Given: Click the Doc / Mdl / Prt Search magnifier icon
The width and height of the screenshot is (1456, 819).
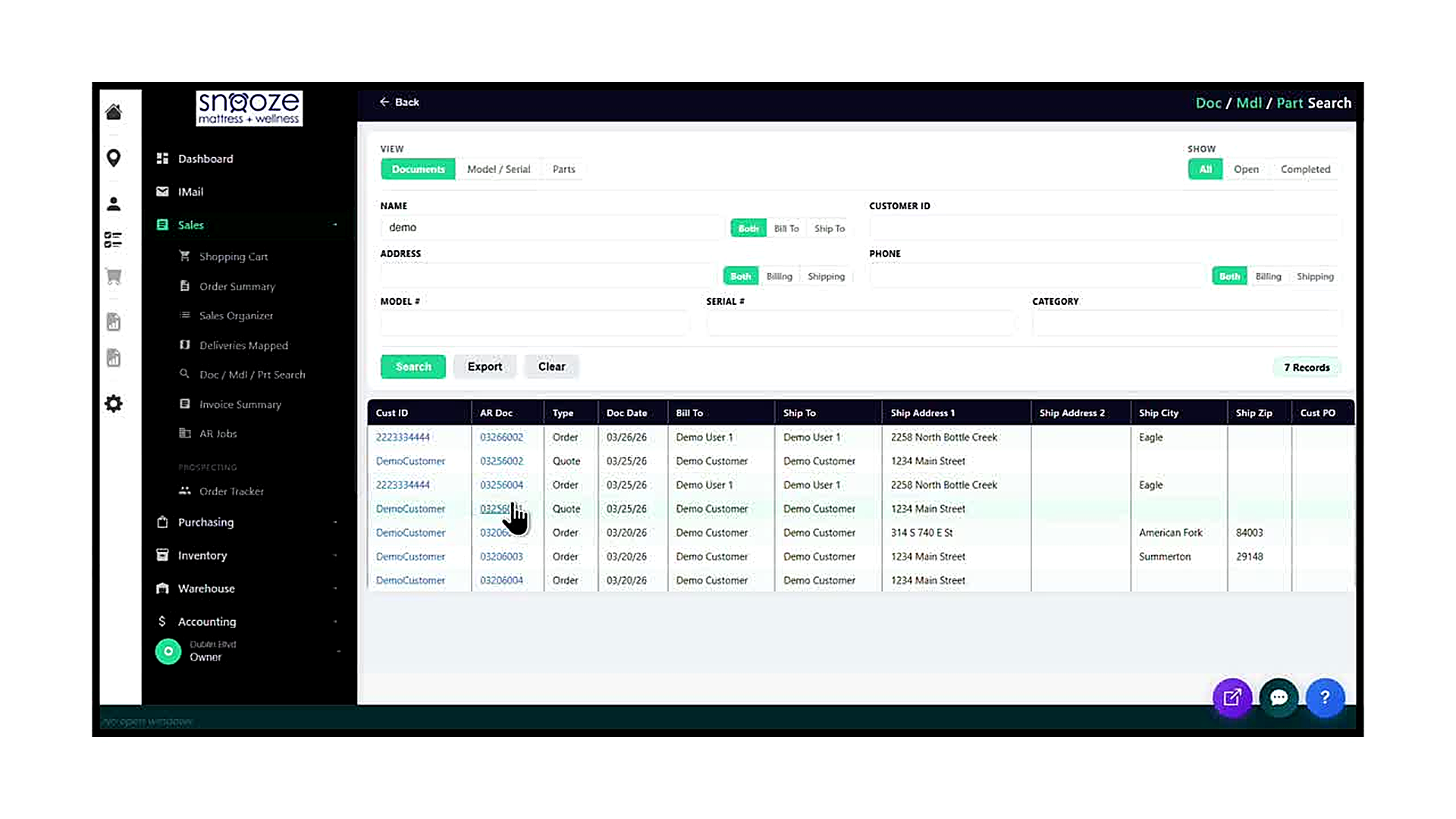Looking at the screenshot, I should point(184,374).
